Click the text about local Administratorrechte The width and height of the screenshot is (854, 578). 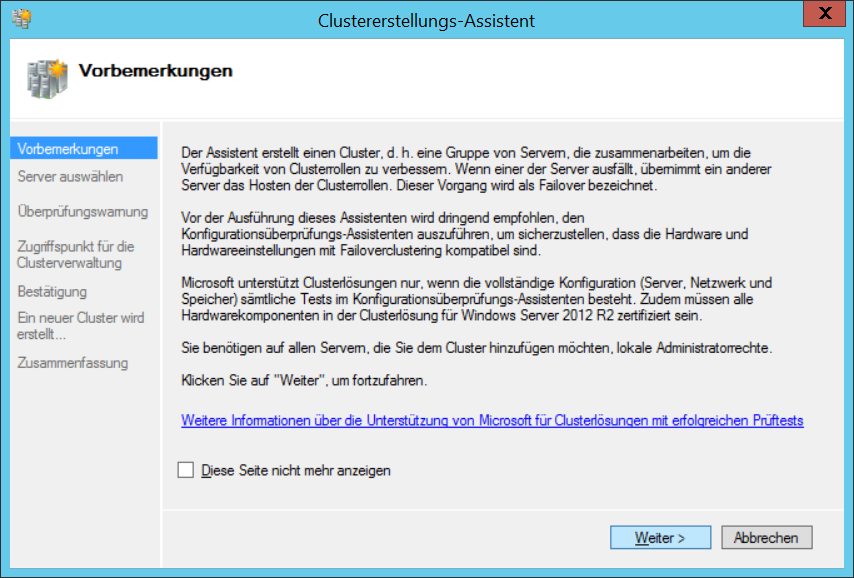coord(477,348)
